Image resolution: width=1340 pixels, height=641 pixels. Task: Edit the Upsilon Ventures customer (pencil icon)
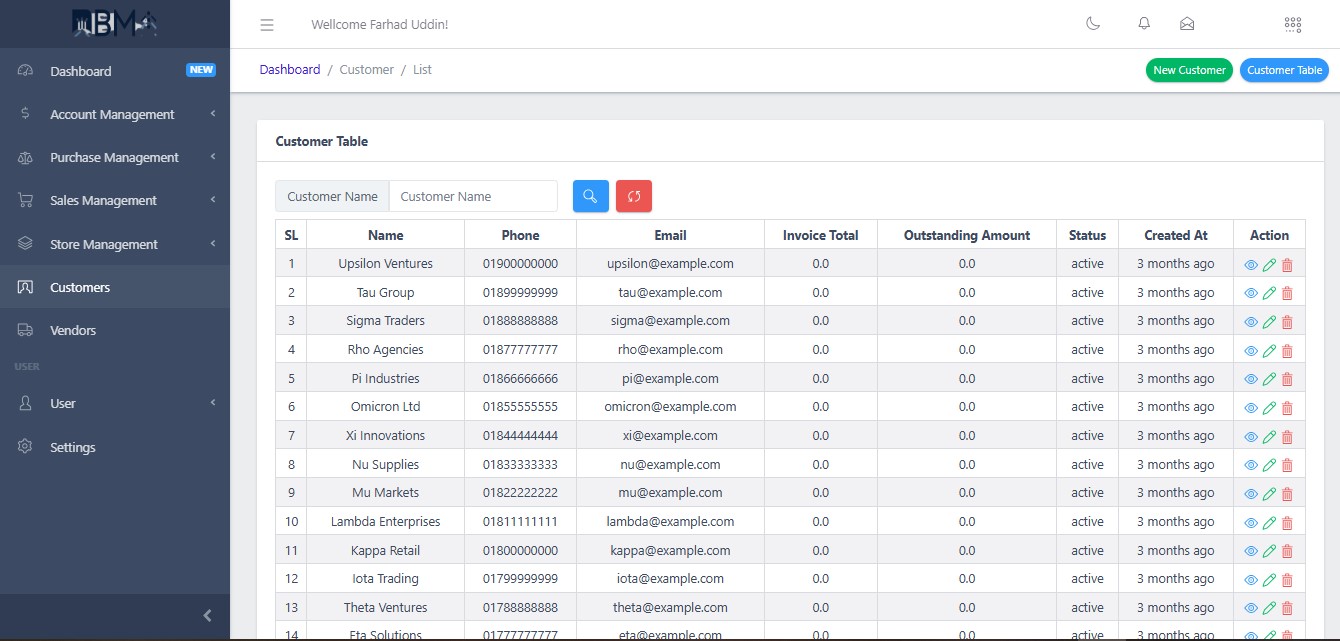coord(1269,265)
